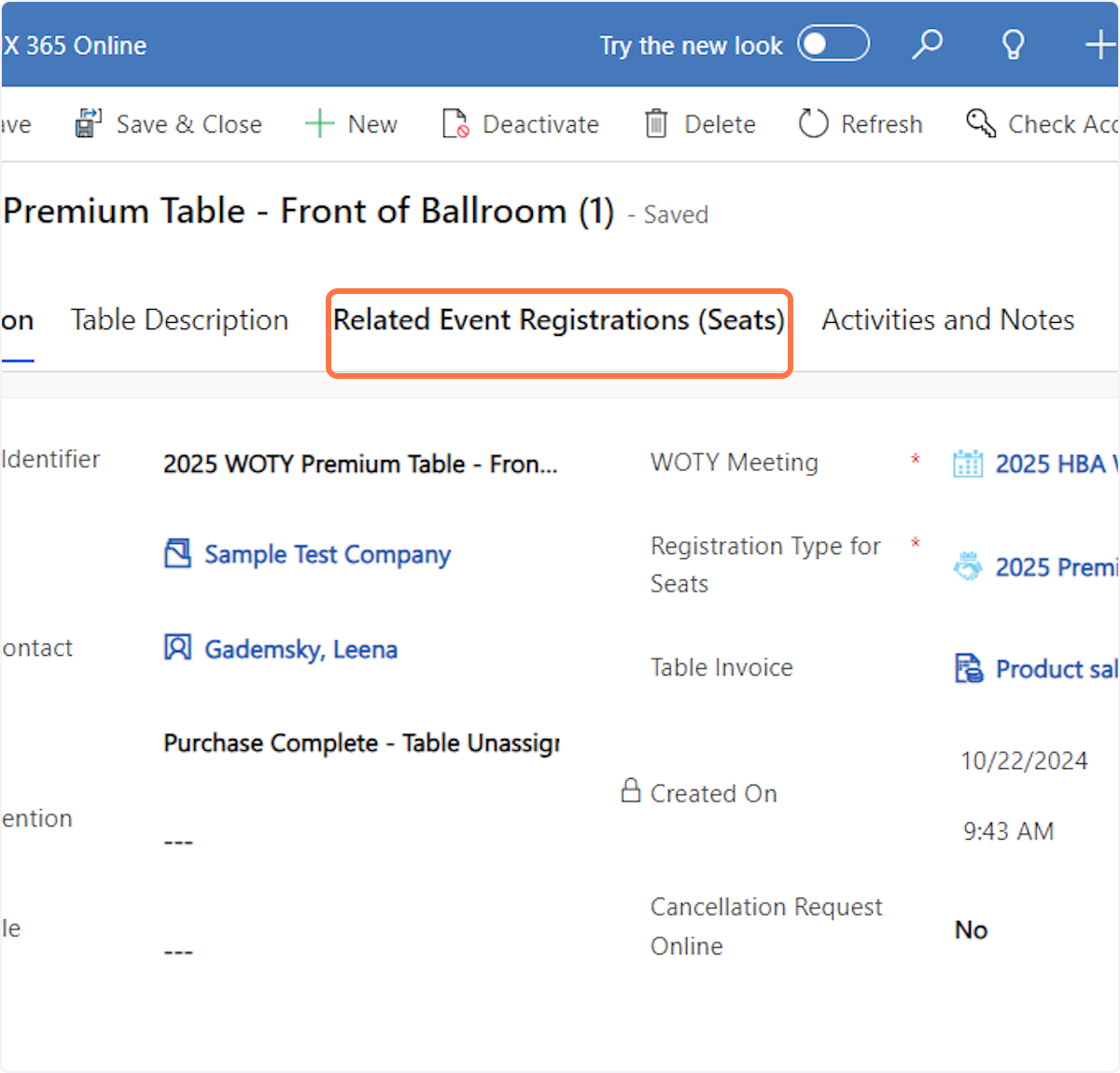
Task: Open the lightbulb assistant icon
Action: (1013, 45)
